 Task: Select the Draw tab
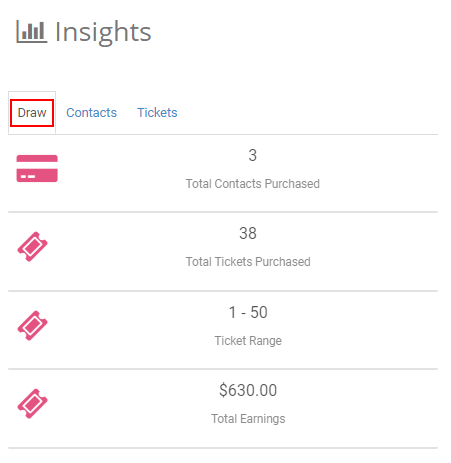point(32,113)
